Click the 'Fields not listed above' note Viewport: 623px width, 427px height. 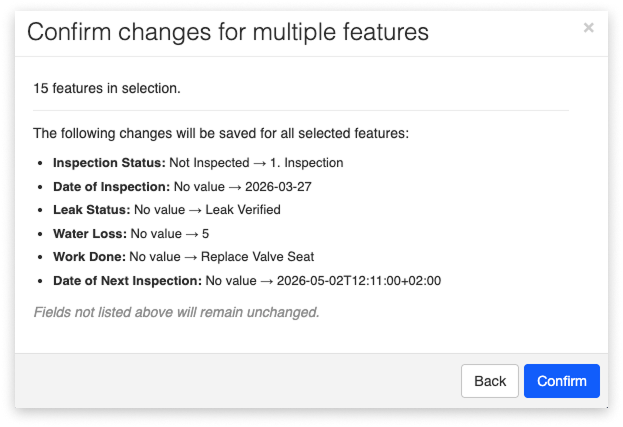[x=176, y=312]
